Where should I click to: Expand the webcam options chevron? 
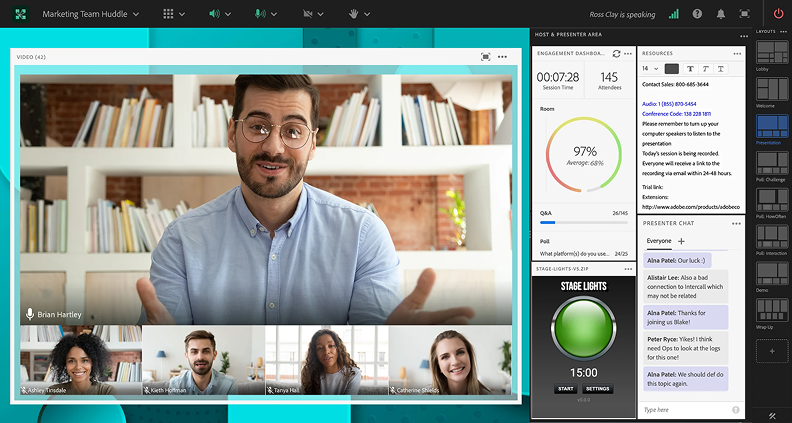point(321,15)
